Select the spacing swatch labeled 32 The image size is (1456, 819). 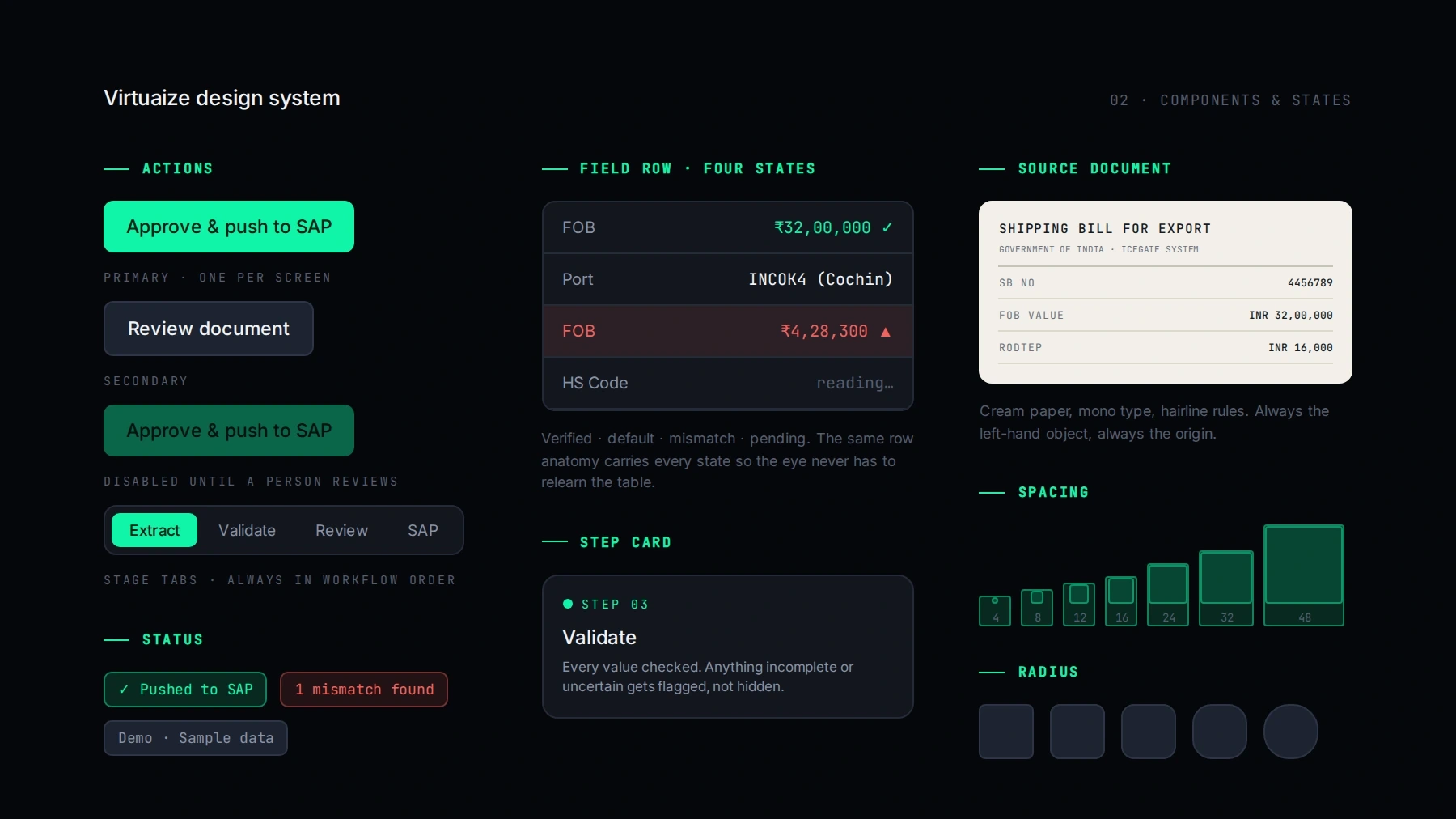point(1226,588)
